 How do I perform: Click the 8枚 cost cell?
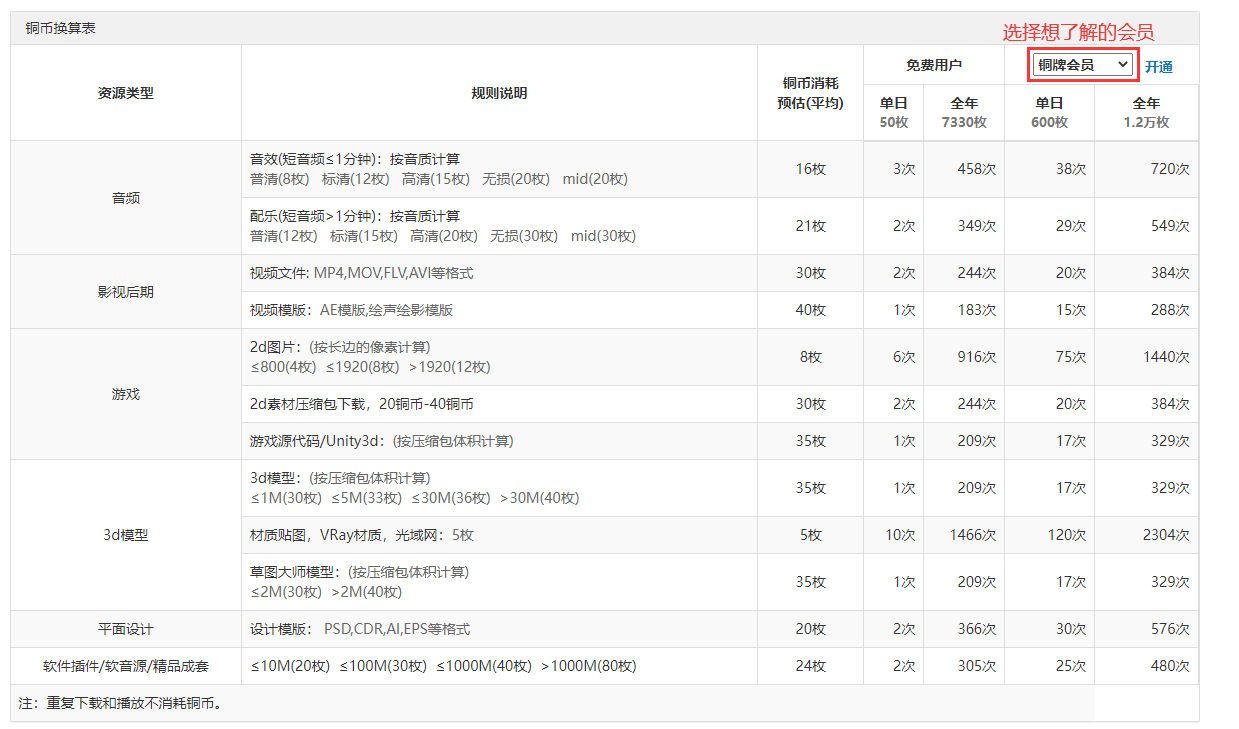pos(810,357)
